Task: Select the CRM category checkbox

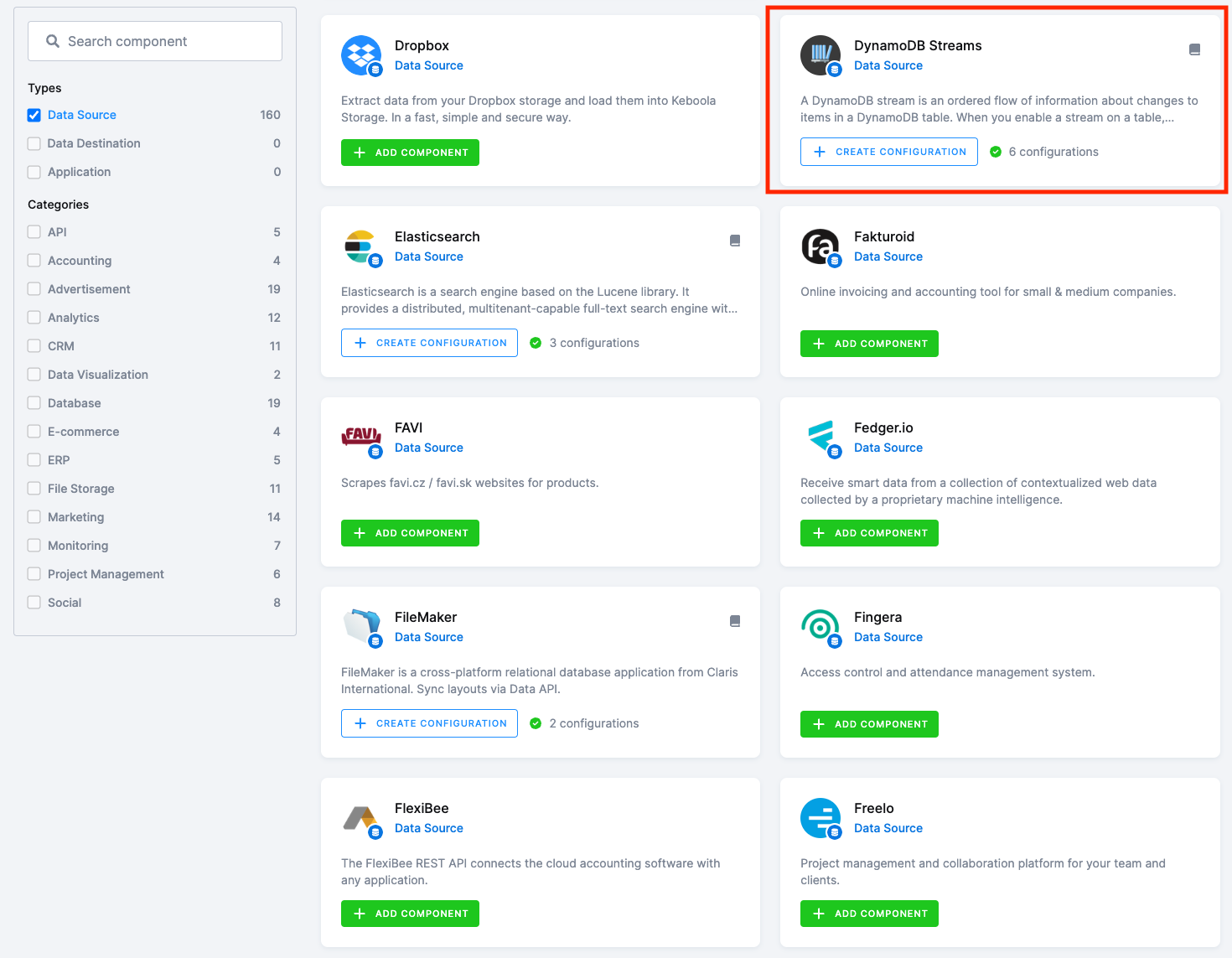Action: pyautogui.click(x=34, y=346)
